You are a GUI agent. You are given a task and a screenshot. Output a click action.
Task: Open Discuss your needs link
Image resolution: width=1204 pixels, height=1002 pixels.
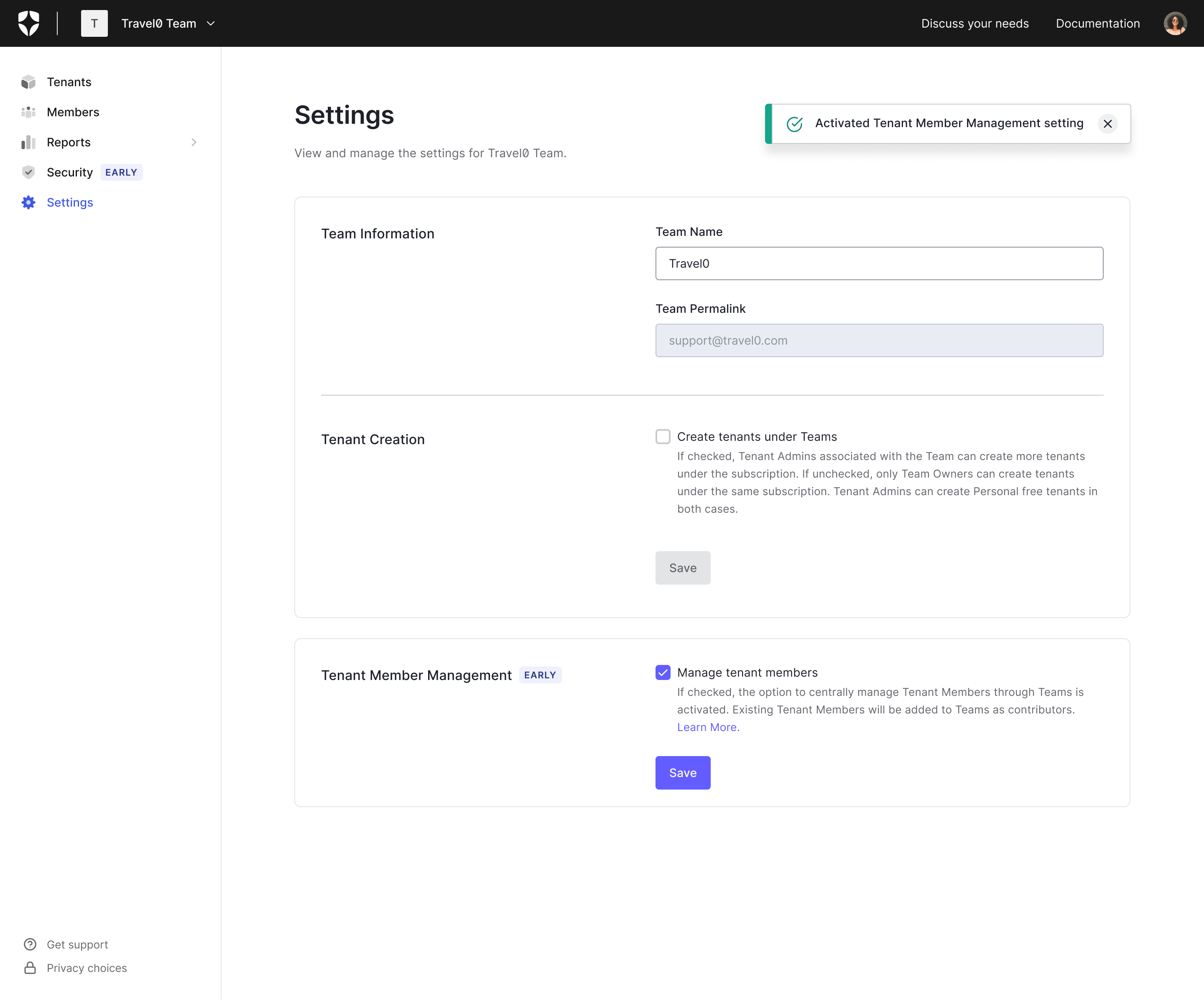974,23
